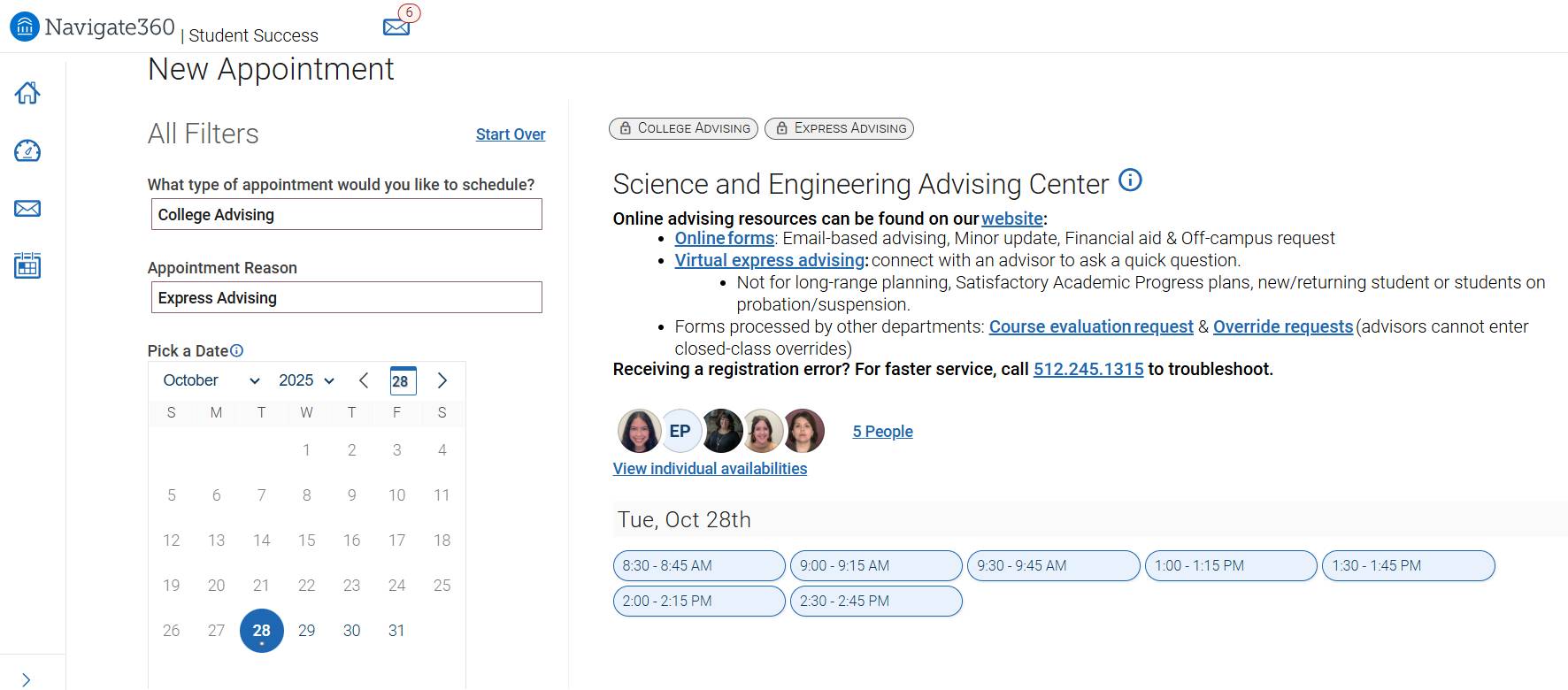This screenshot has width=1568, height=690.
Task: Choose the 1:30 - 1:45 PM slot
Action: (x=1407, y=565)
